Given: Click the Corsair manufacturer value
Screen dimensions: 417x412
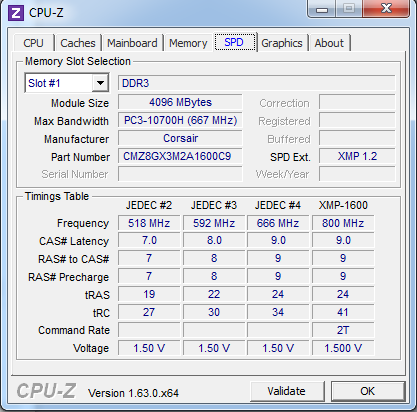Looking at the screenshot, I should [180, 138].
